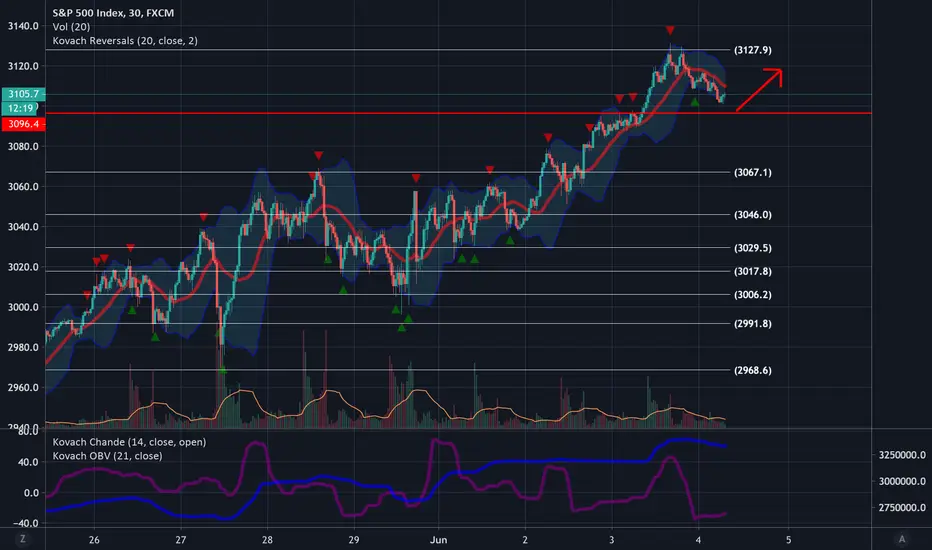Click the 28 date label on time axis
932x550 pixels.
coord(267,540)
